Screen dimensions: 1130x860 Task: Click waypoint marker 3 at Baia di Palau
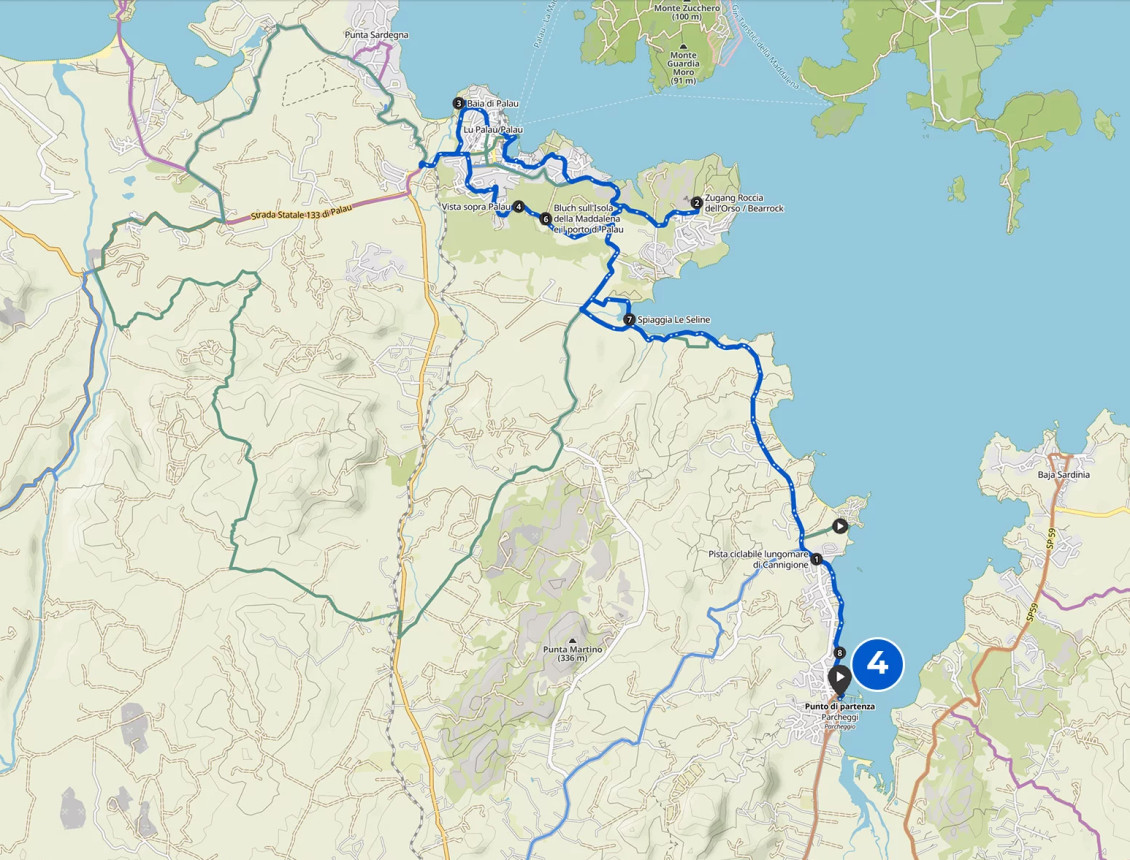click(458, 103)
